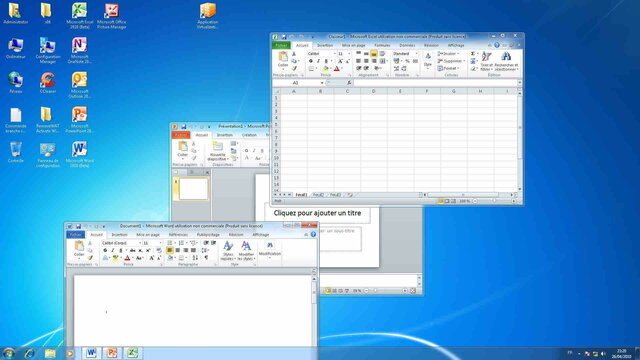The image size is (640, 360).
Task: Click the yellow fill color bucket in Excel
Action: (x=325, y=68)
